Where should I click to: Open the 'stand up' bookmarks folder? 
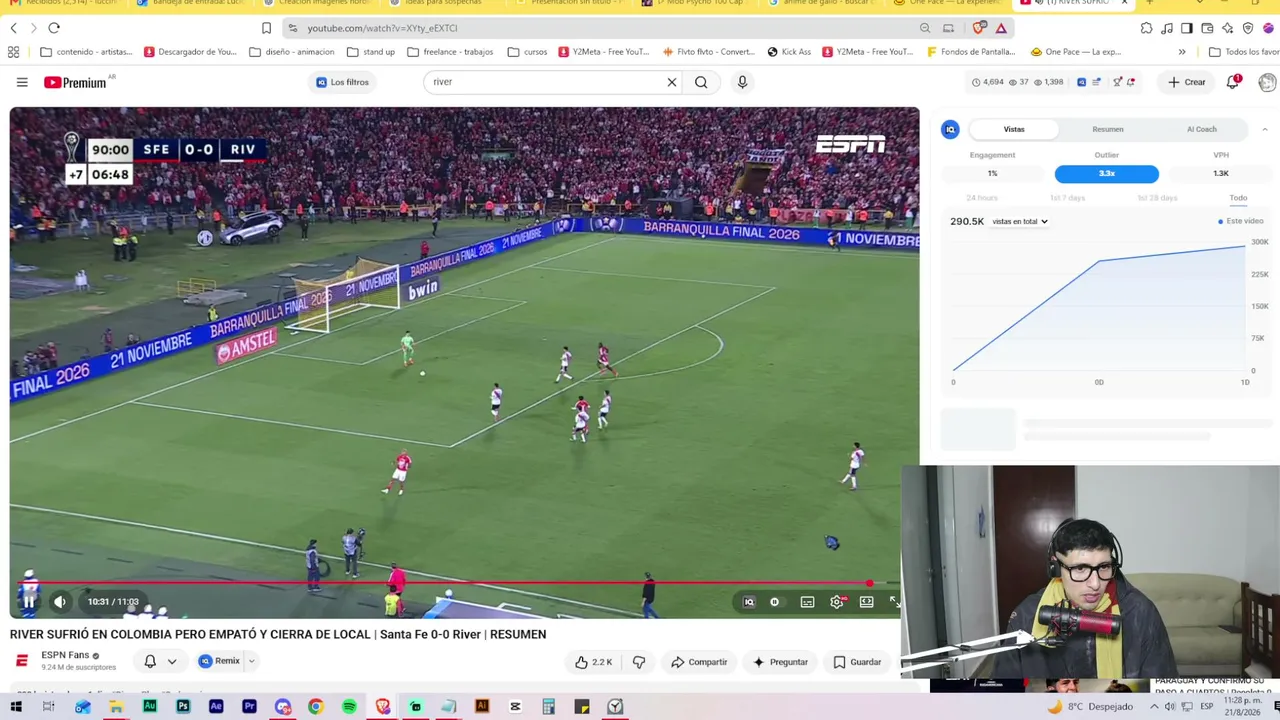371,52
